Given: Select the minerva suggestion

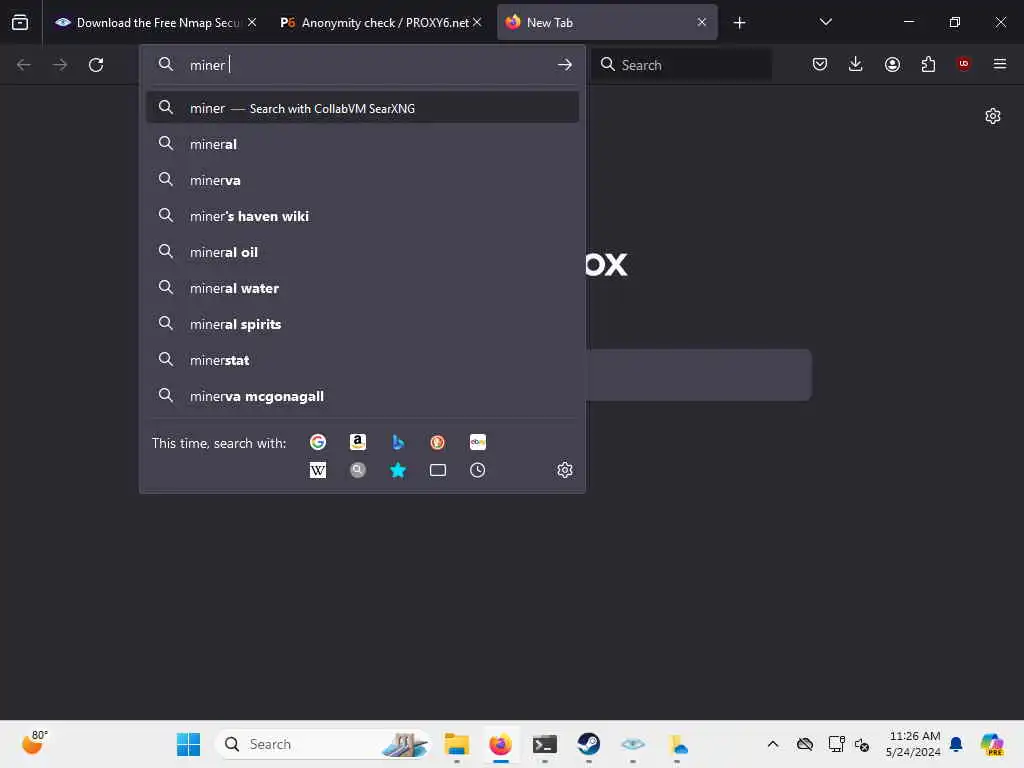Looking at the screenshot, I should tap(362, 180).
